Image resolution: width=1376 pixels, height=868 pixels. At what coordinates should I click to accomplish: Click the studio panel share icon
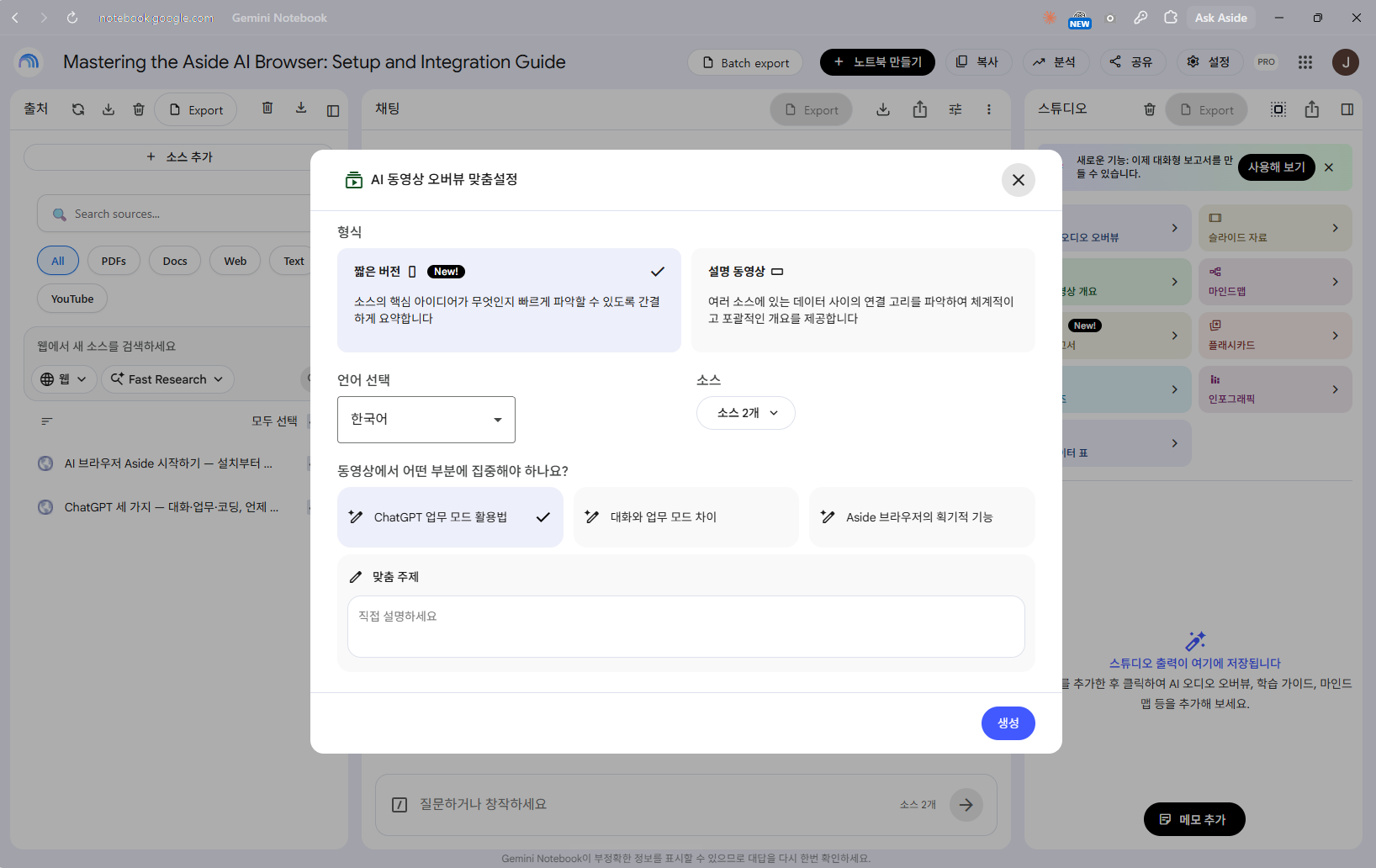click(x=1312, y=109)
